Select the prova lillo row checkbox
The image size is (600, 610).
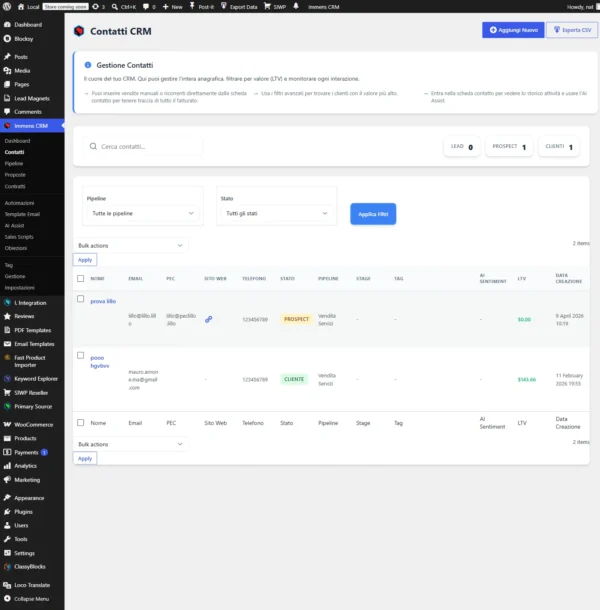(81, 299)
